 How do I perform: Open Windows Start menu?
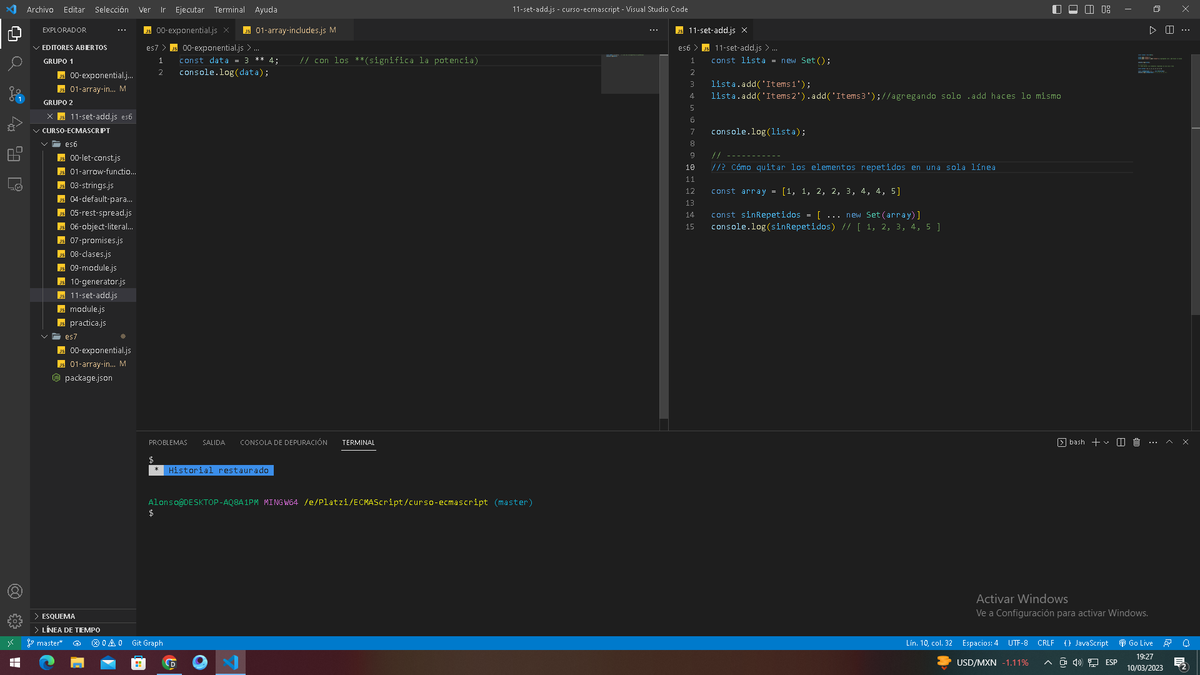pos(15,662)
